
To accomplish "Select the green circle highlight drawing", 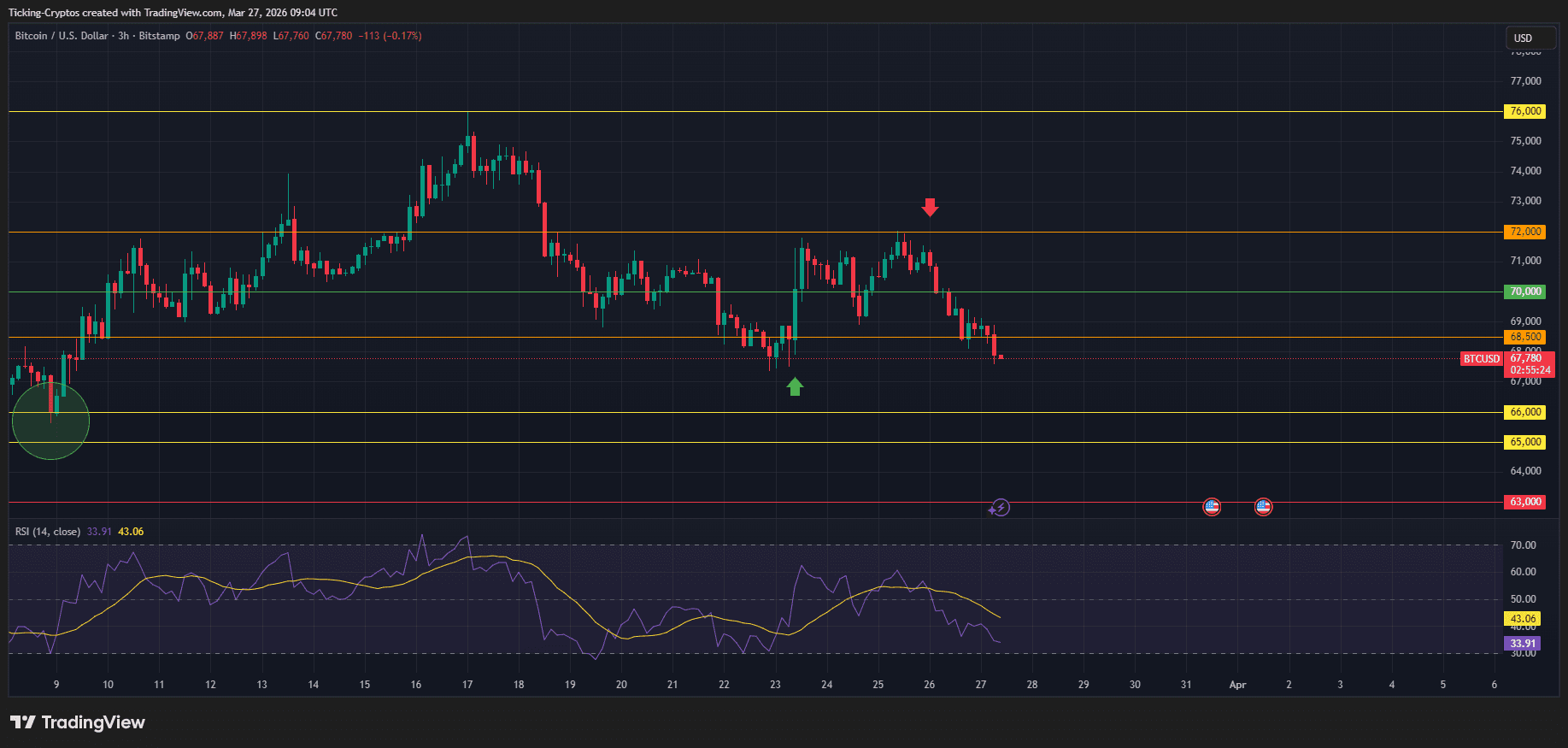I will click(50, 421).
